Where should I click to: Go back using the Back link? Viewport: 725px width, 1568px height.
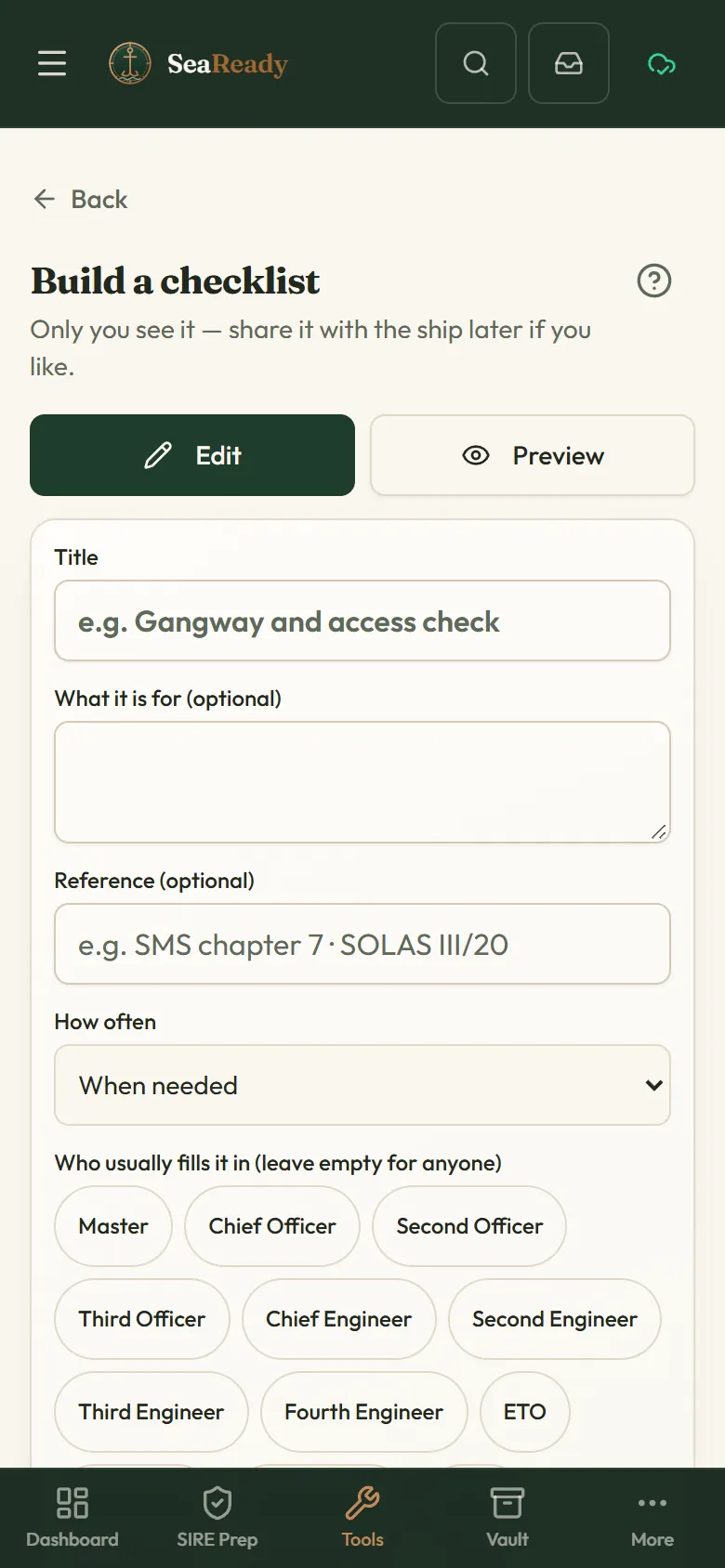tap(80, 199)
